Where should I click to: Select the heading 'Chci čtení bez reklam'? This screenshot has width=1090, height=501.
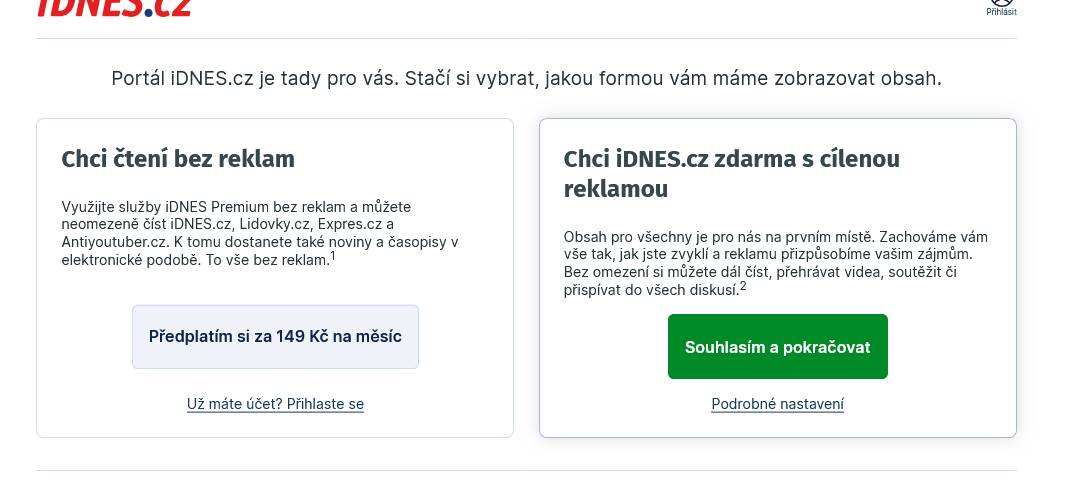pyautogui.click(x=178, y=159)
